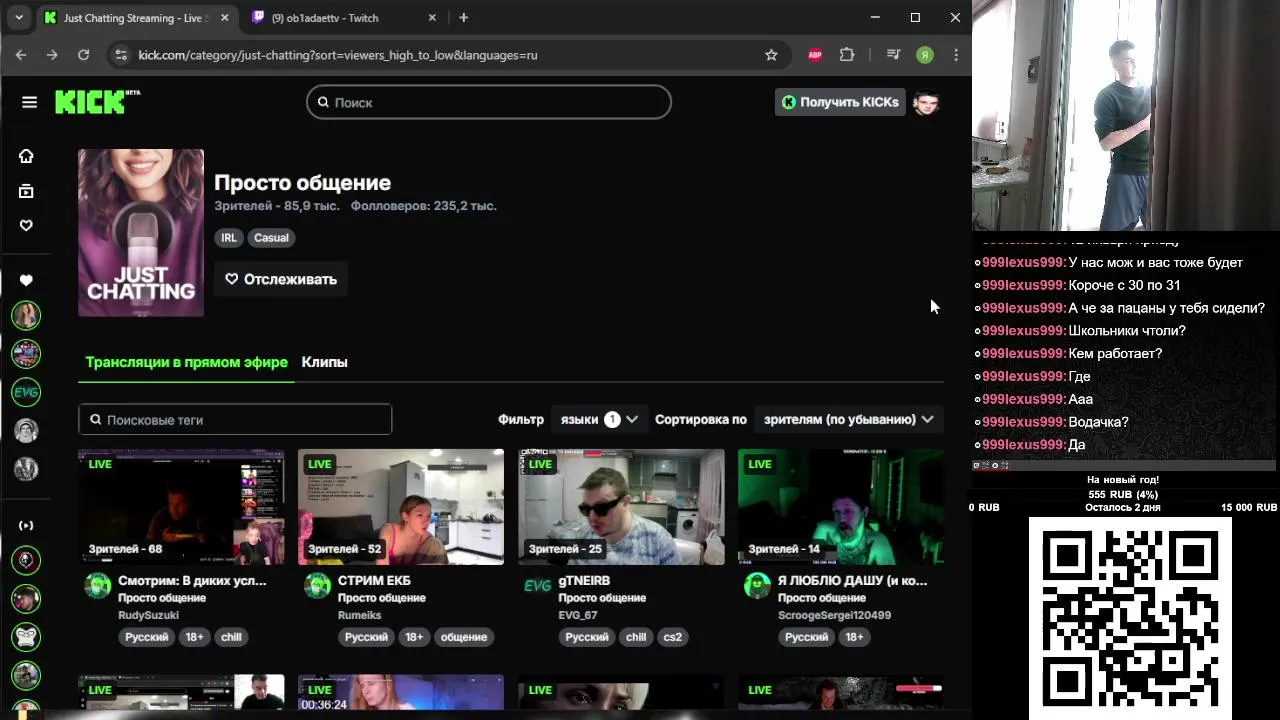Select the общение tag under Rumeiks
This screenshot has height=720, width=1280.
tap(464, 637)
